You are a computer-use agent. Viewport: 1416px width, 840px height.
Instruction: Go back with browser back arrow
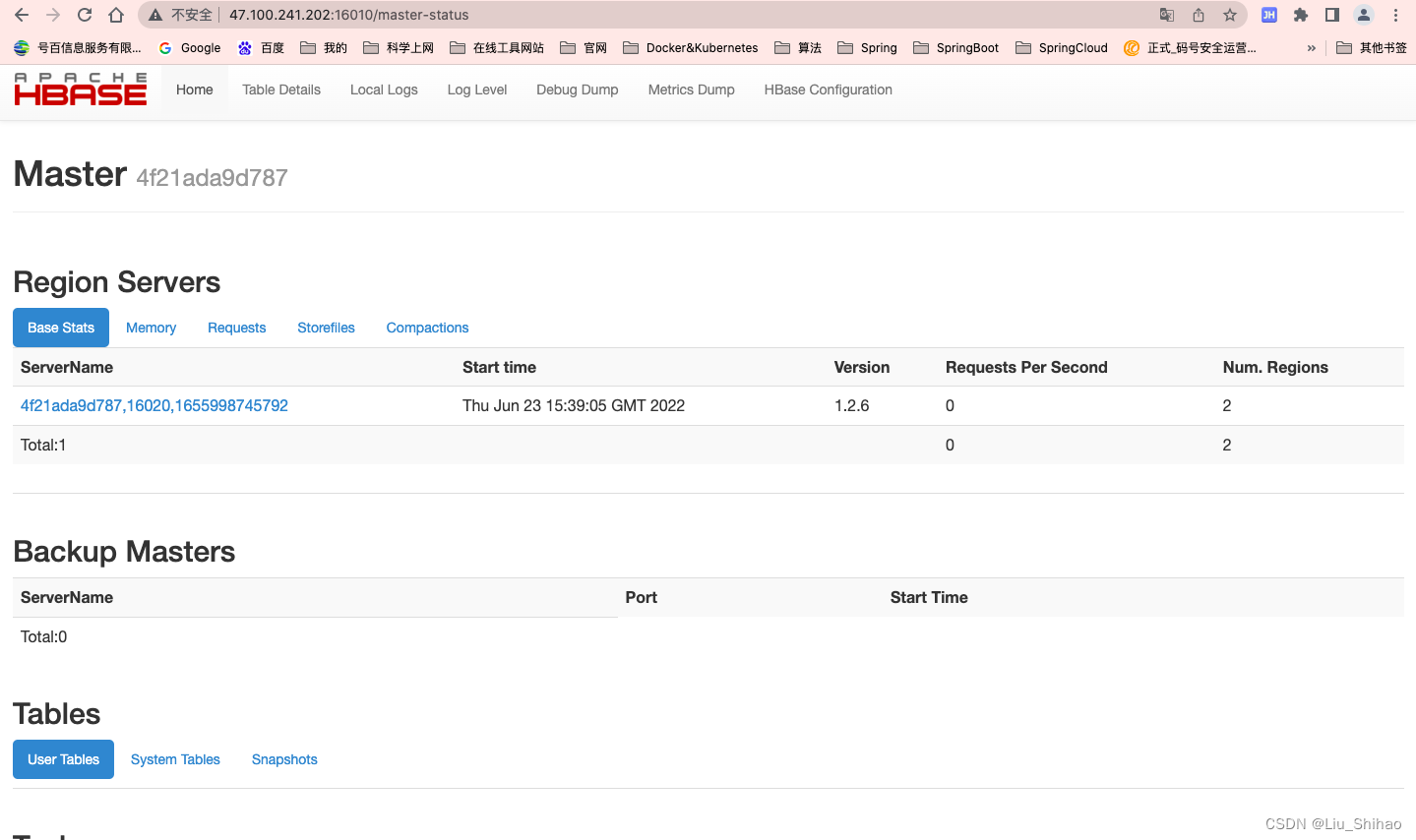click(22, 15)
